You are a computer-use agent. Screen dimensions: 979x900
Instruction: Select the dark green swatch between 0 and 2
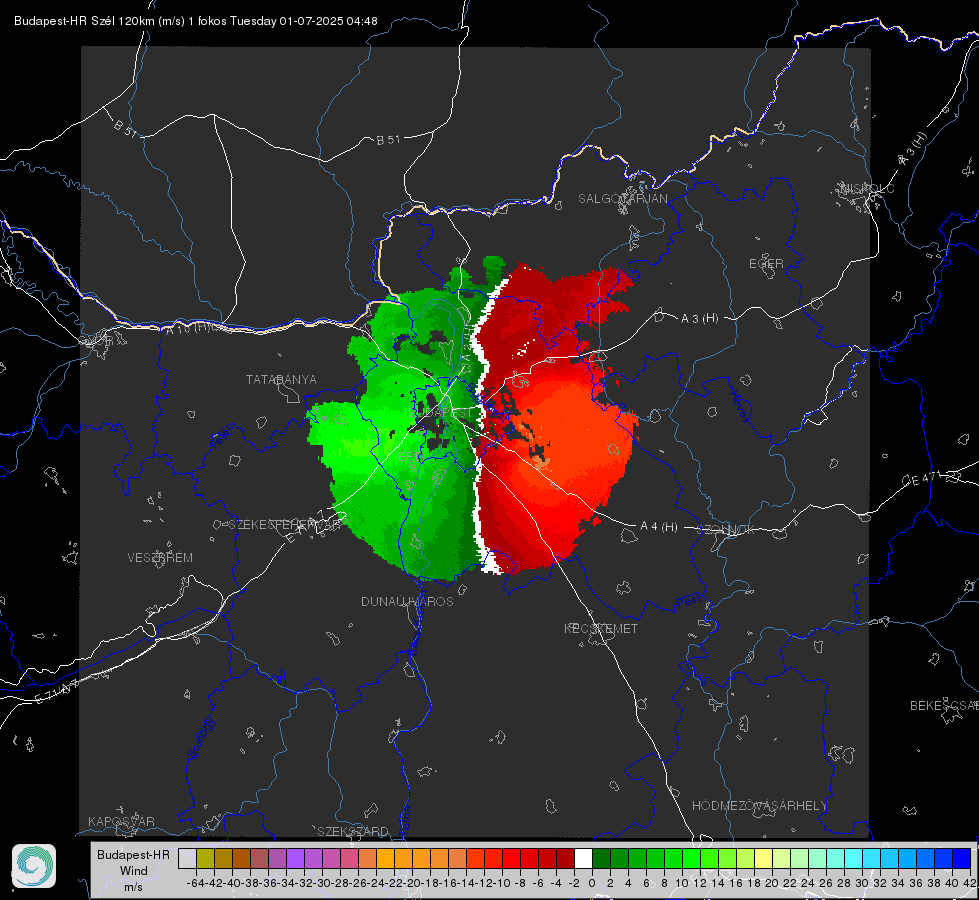601,859
